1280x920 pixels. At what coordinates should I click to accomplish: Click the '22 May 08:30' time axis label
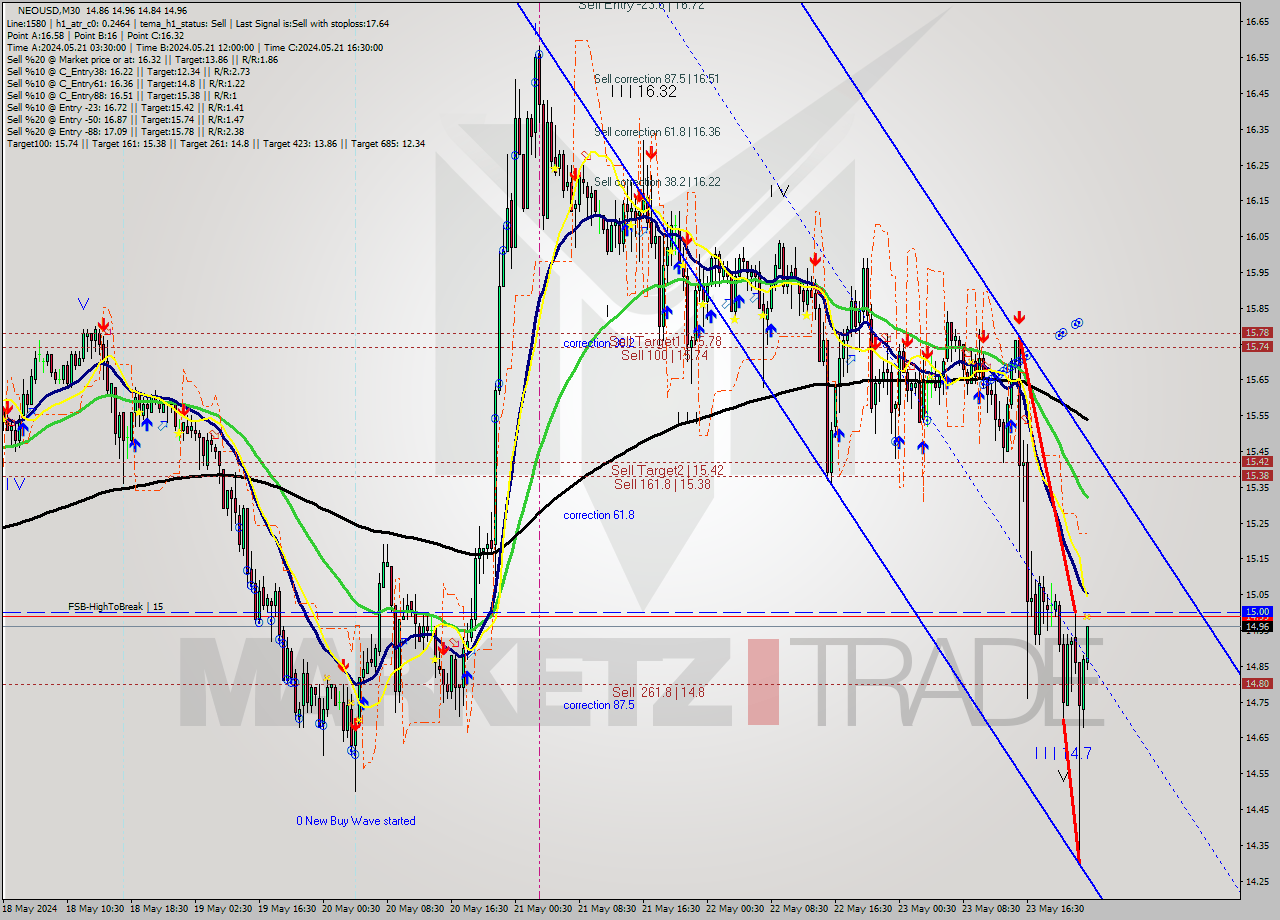(x=798, y=909)
